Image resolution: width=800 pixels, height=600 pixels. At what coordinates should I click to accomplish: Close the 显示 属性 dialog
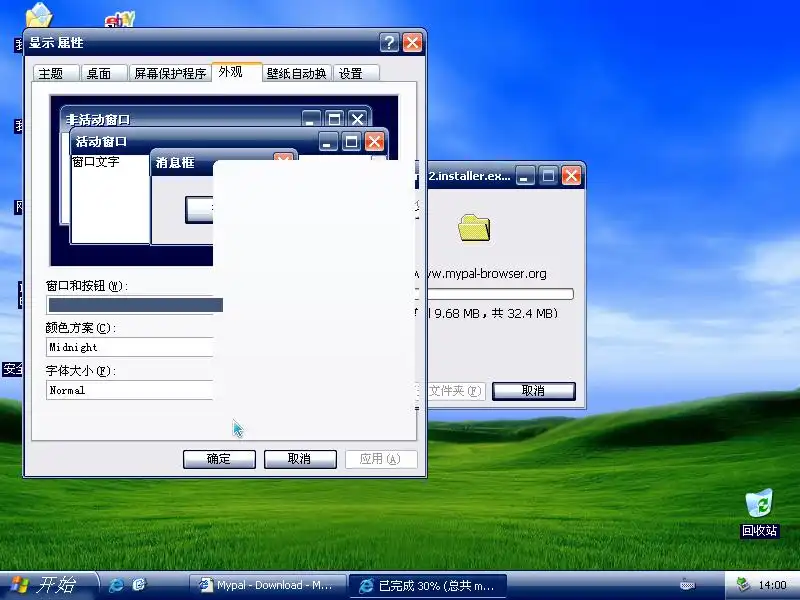[x=412, y=42]
